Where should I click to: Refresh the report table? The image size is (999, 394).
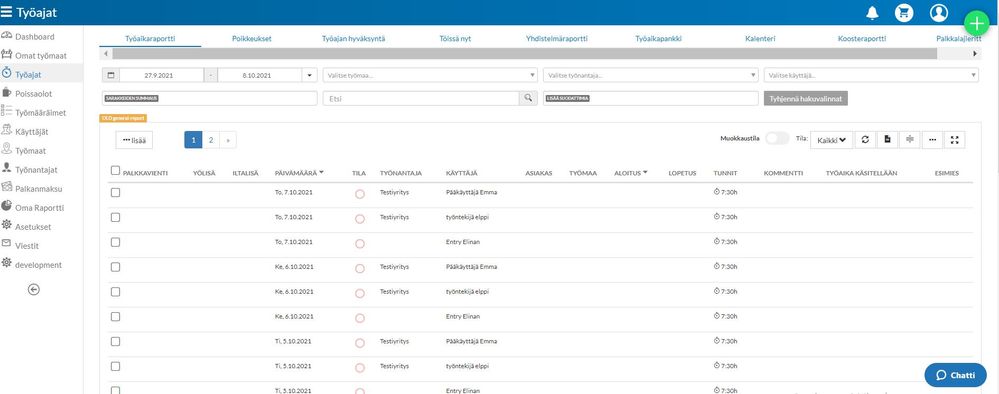865,140
